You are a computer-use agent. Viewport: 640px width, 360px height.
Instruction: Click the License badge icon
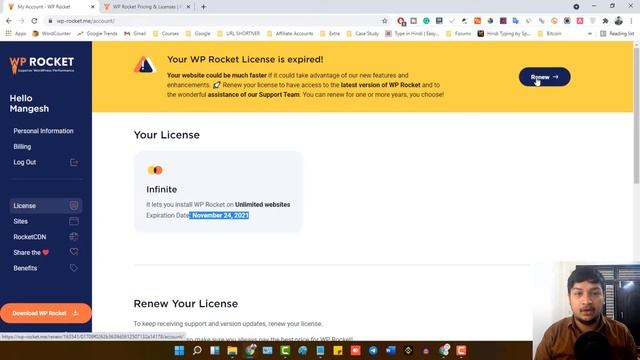pos(74,205)
